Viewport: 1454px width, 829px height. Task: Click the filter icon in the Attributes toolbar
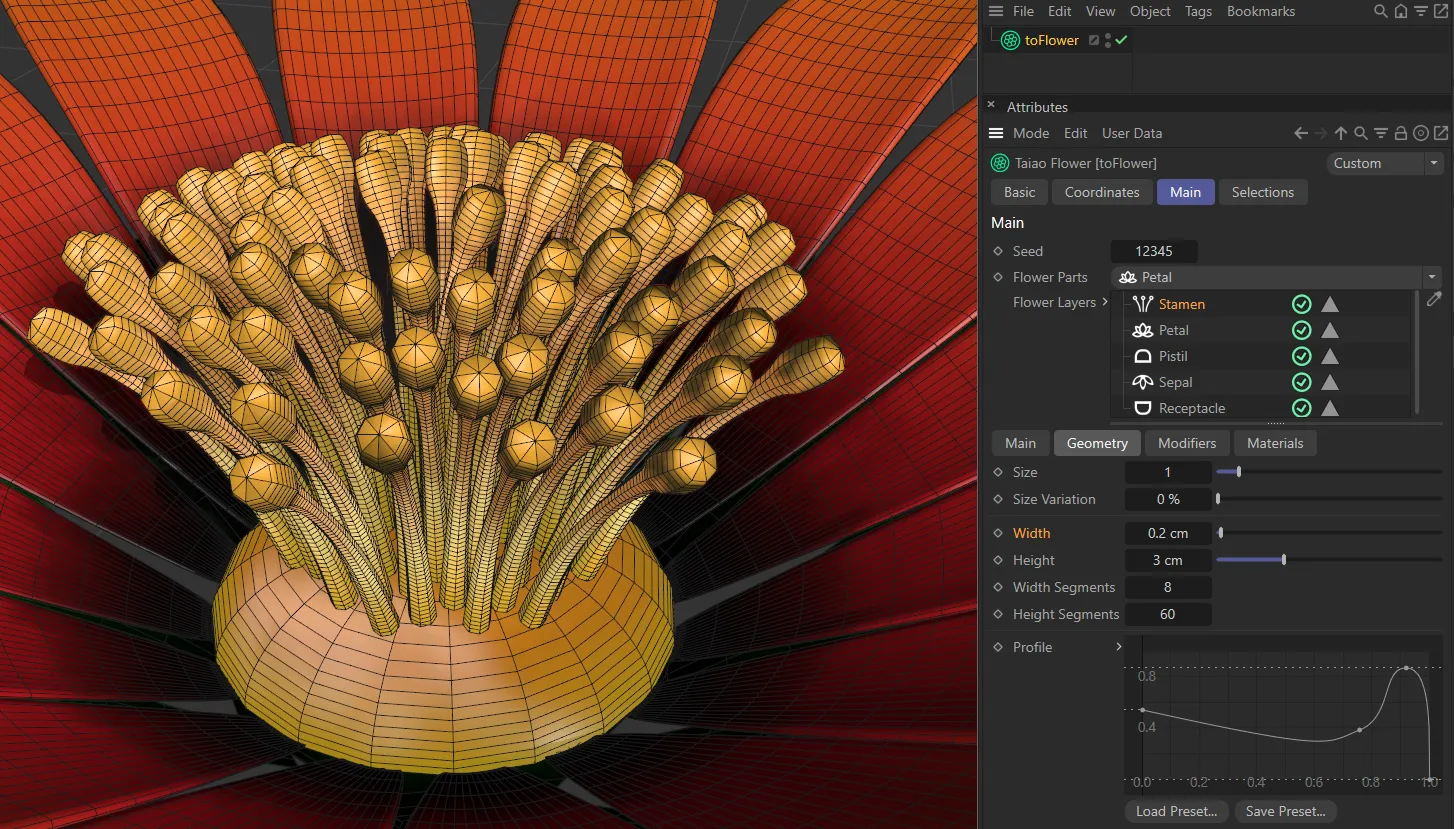pos(1381,132)
